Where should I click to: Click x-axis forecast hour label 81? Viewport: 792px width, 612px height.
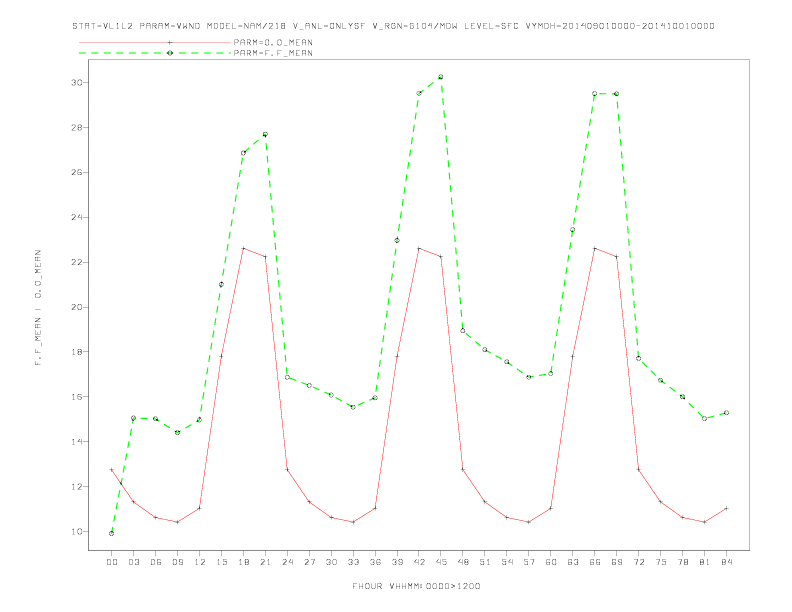[x=705, y=562]
